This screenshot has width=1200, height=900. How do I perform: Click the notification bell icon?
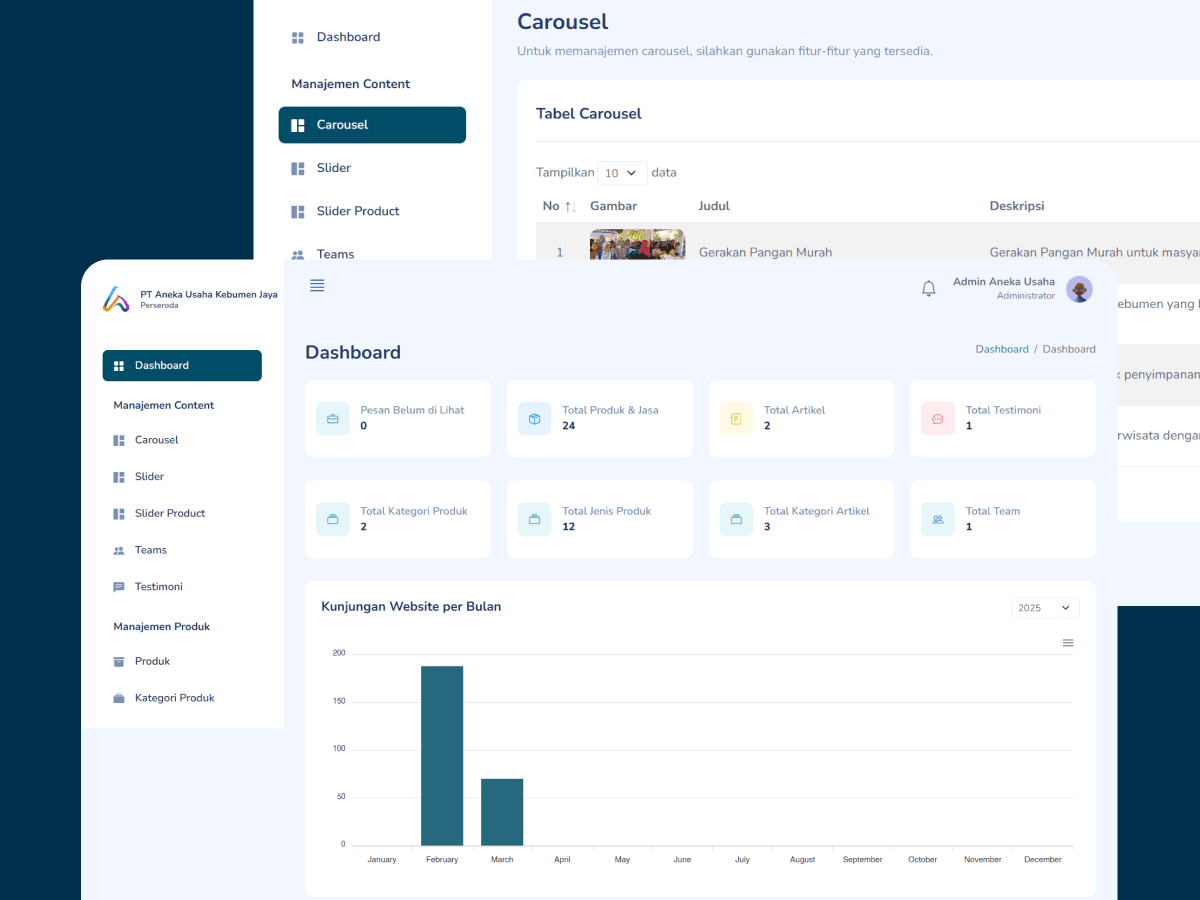(x=928, y=289)
